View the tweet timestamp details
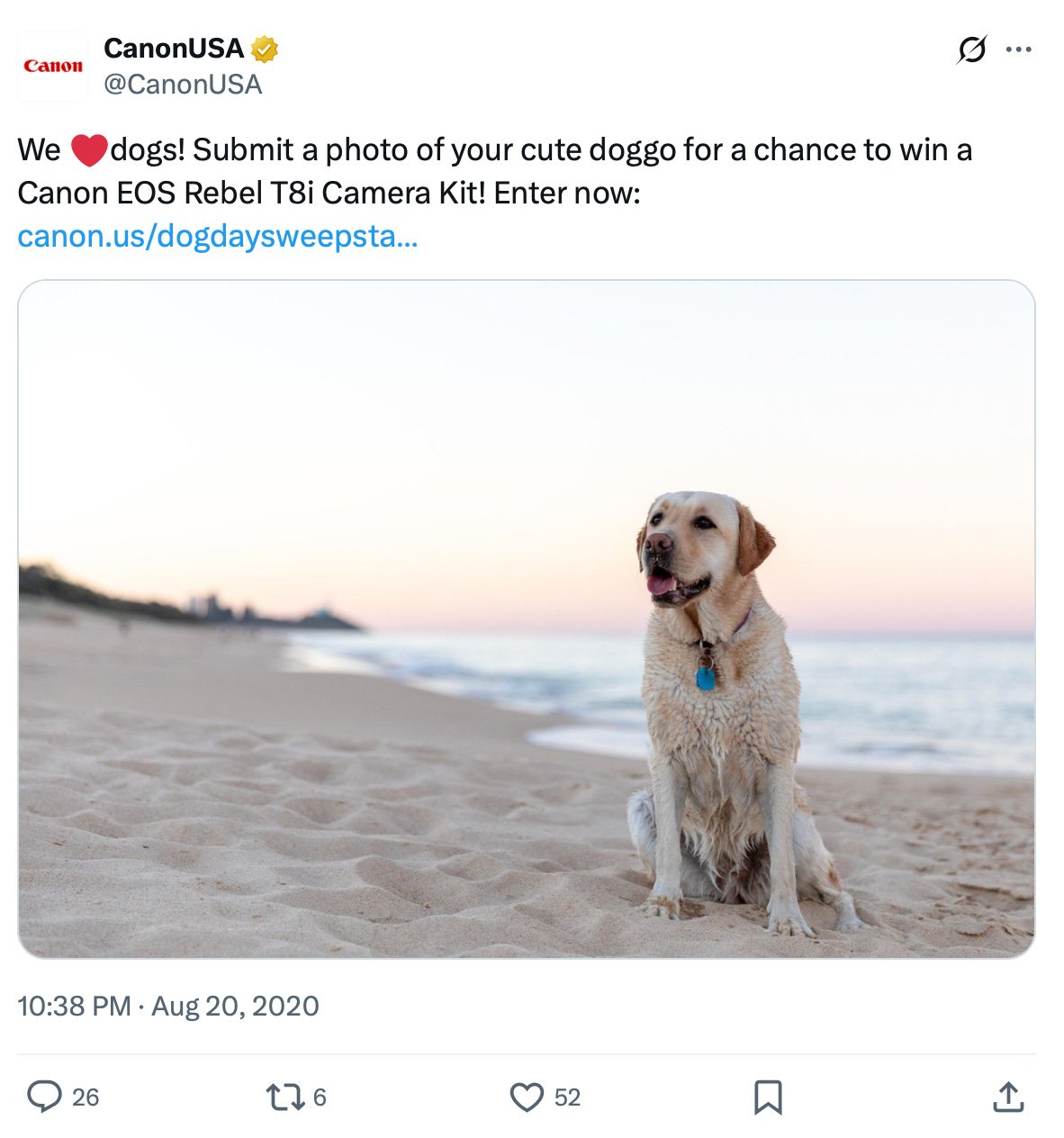This screenshot has width=1064, height=1138. coord(167,1007)
